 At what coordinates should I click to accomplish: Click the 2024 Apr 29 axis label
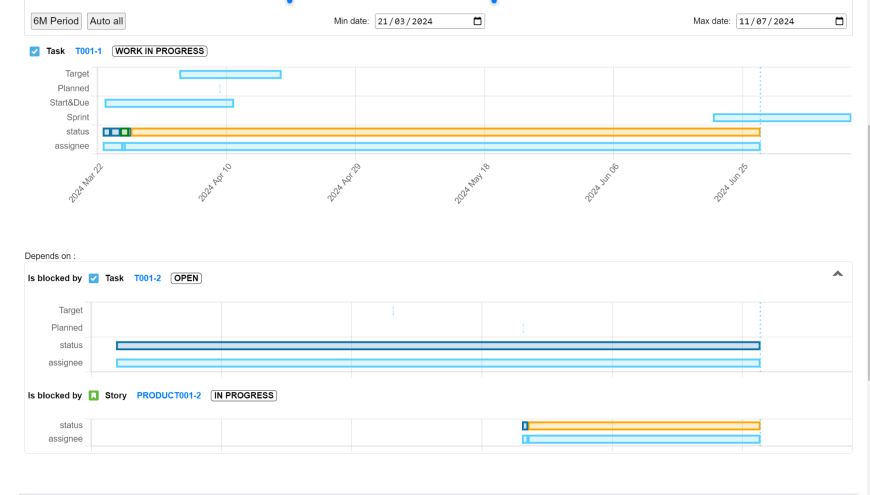click(x=344, y=183)
